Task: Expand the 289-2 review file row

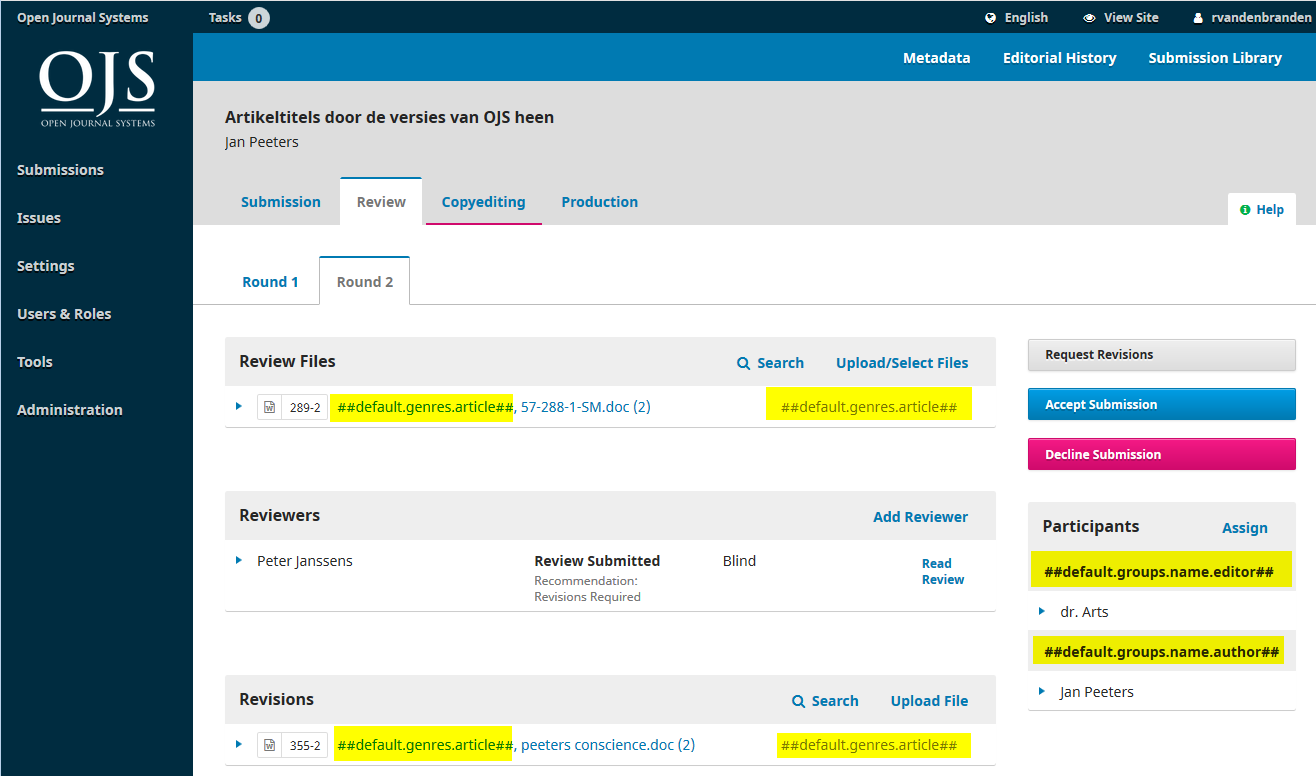Action: coord(239,406)
